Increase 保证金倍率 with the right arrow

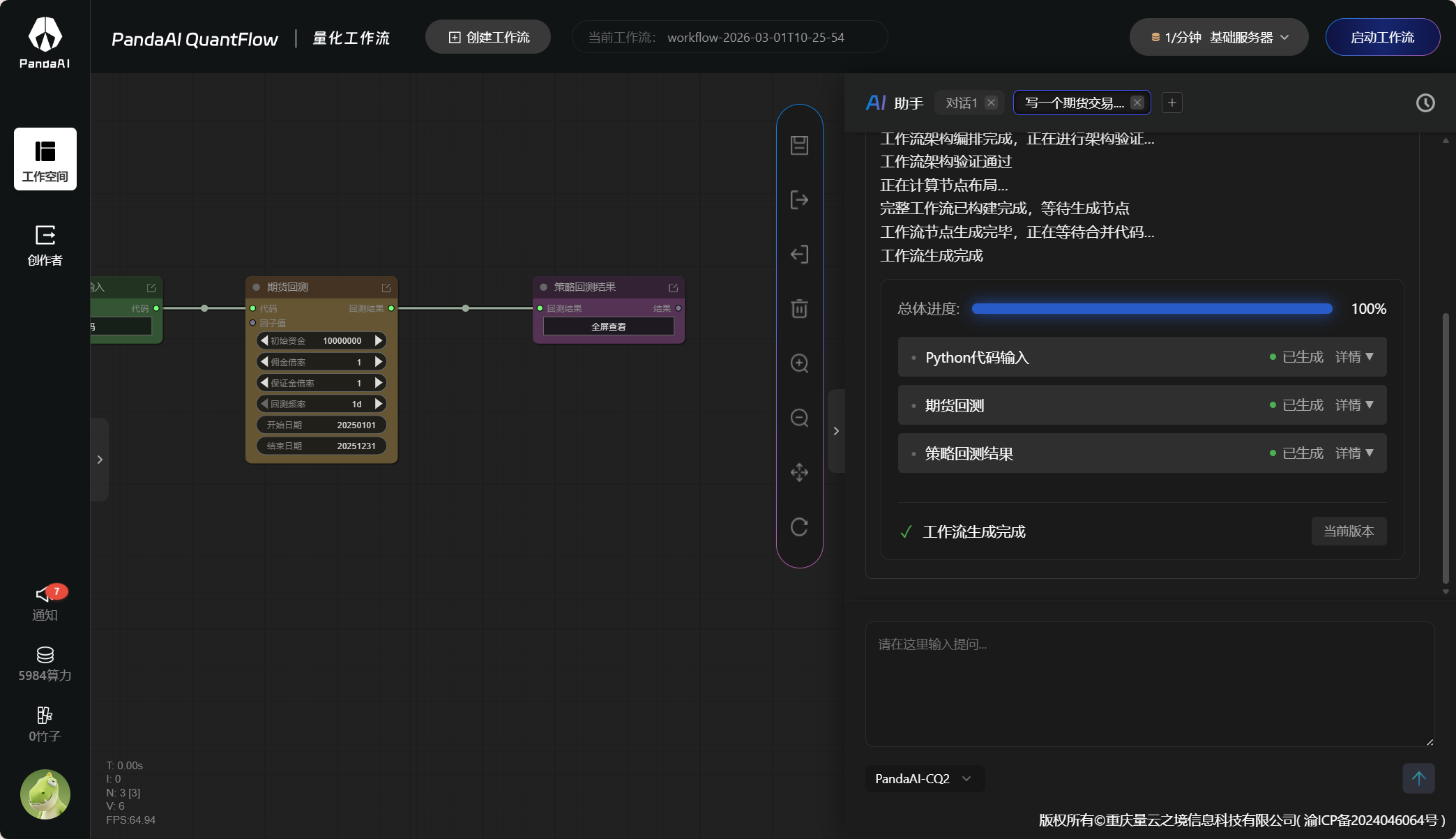coord(379,382)
